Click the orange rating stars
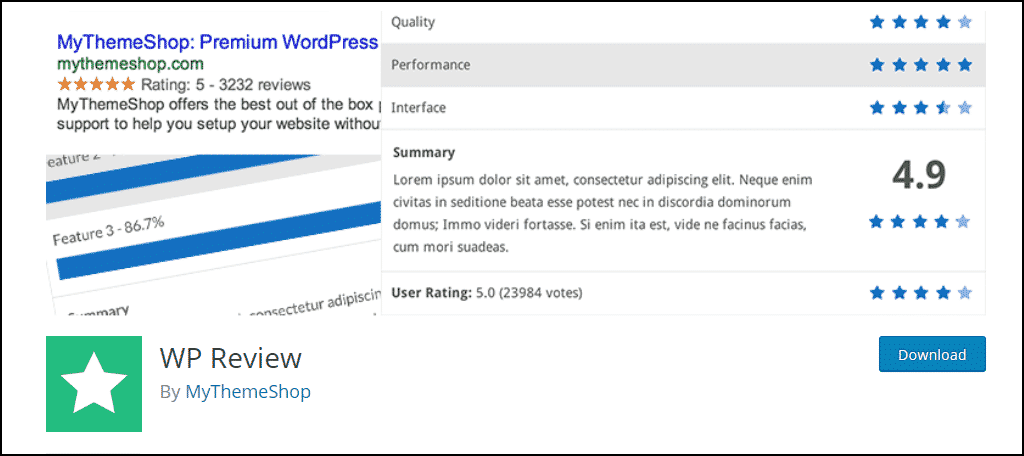 [96, 84]
